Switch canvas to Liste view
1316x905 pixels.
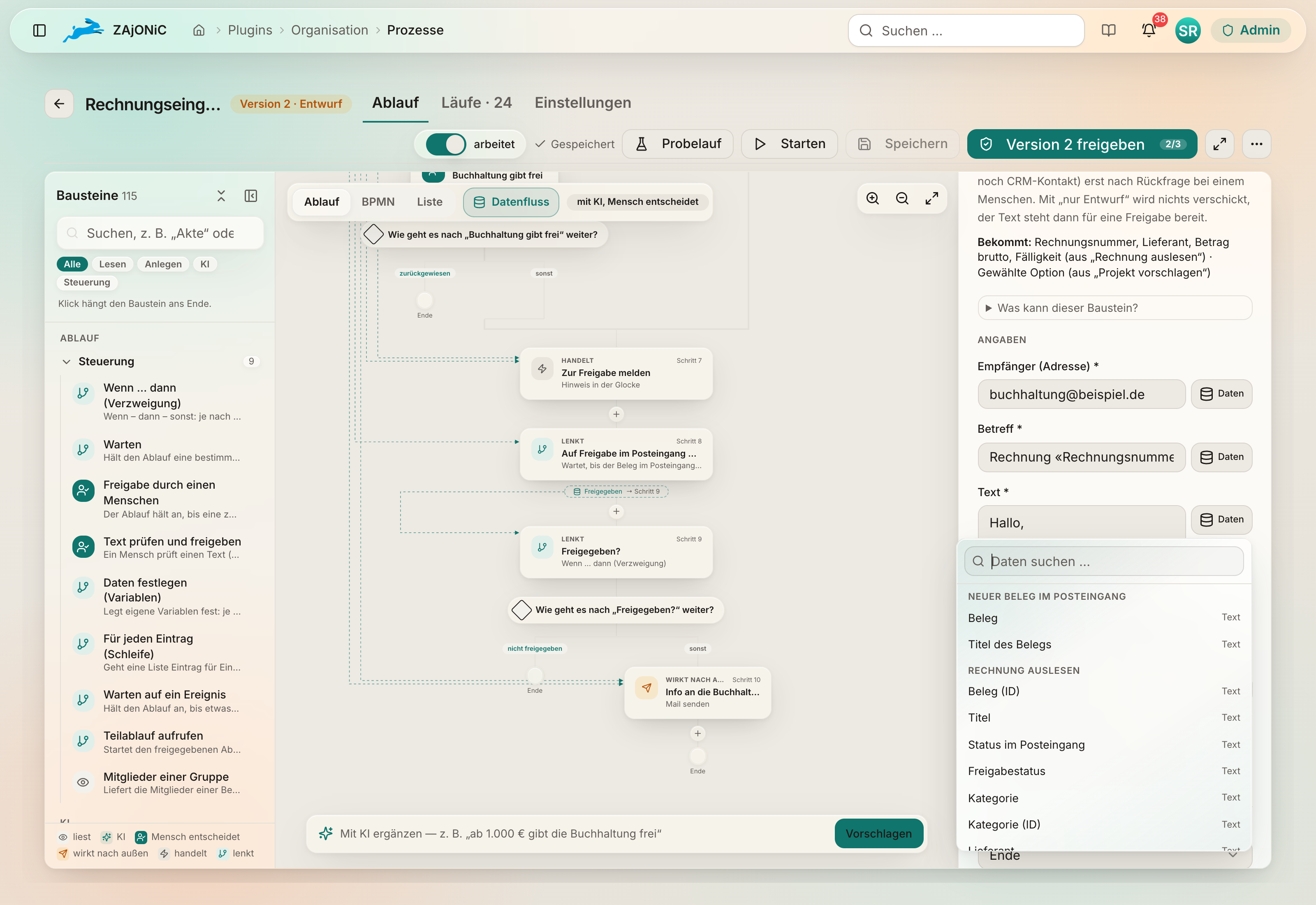click(430, 202)
